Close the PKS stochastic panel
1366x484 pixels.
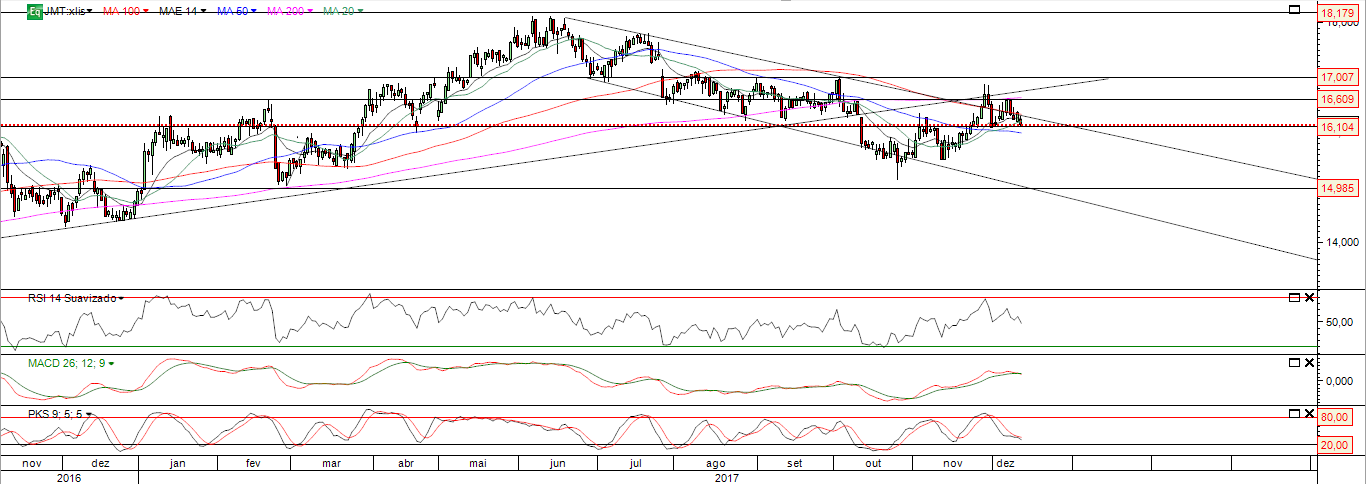(1309, 413)
